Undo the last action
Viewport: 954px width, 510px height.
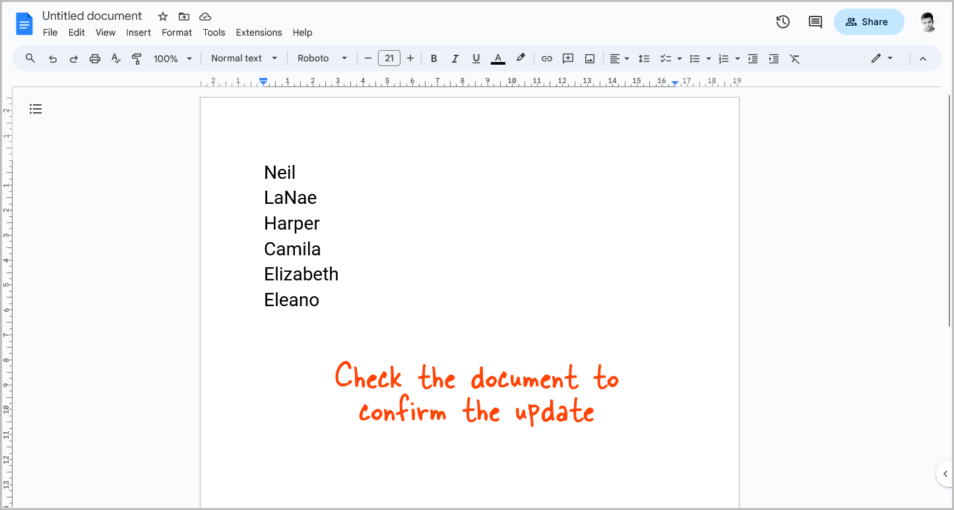click(52, 59)
